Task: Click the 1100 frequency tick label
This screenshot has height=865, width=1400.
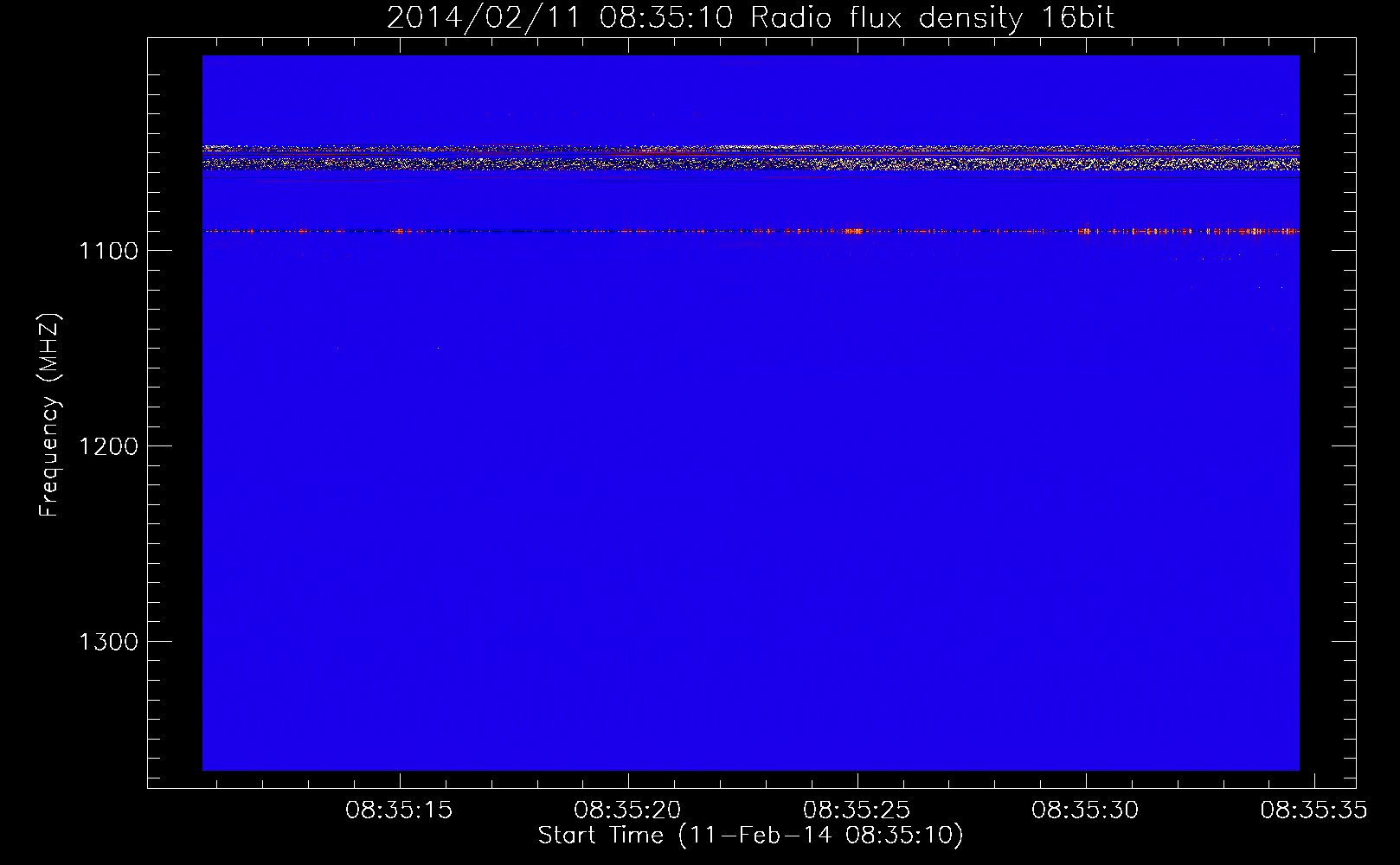Action: coord(108,251)
